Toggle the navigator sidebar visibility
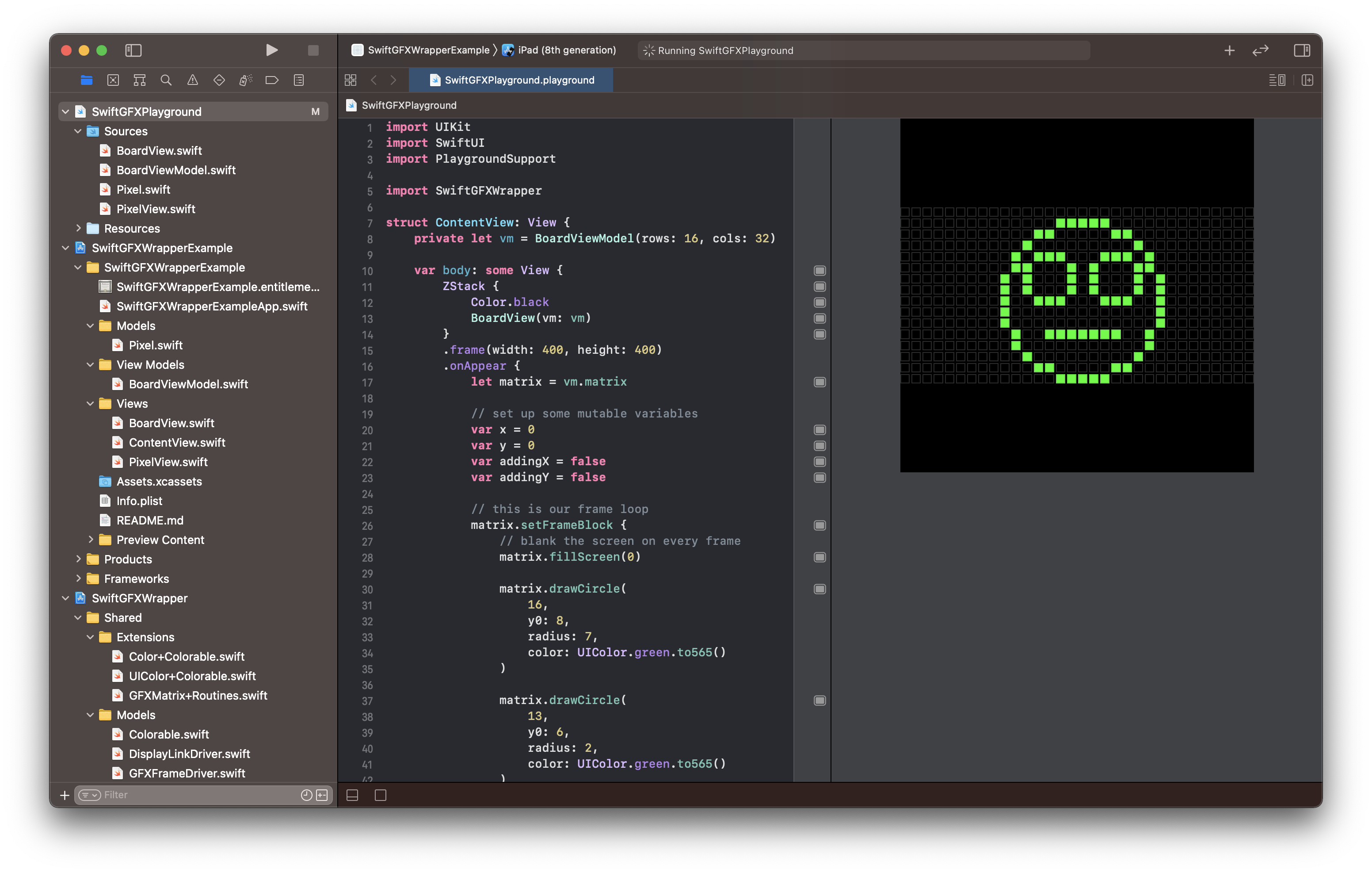The width and height of the screenshot is (1372, 873). [x=133, y=50]
